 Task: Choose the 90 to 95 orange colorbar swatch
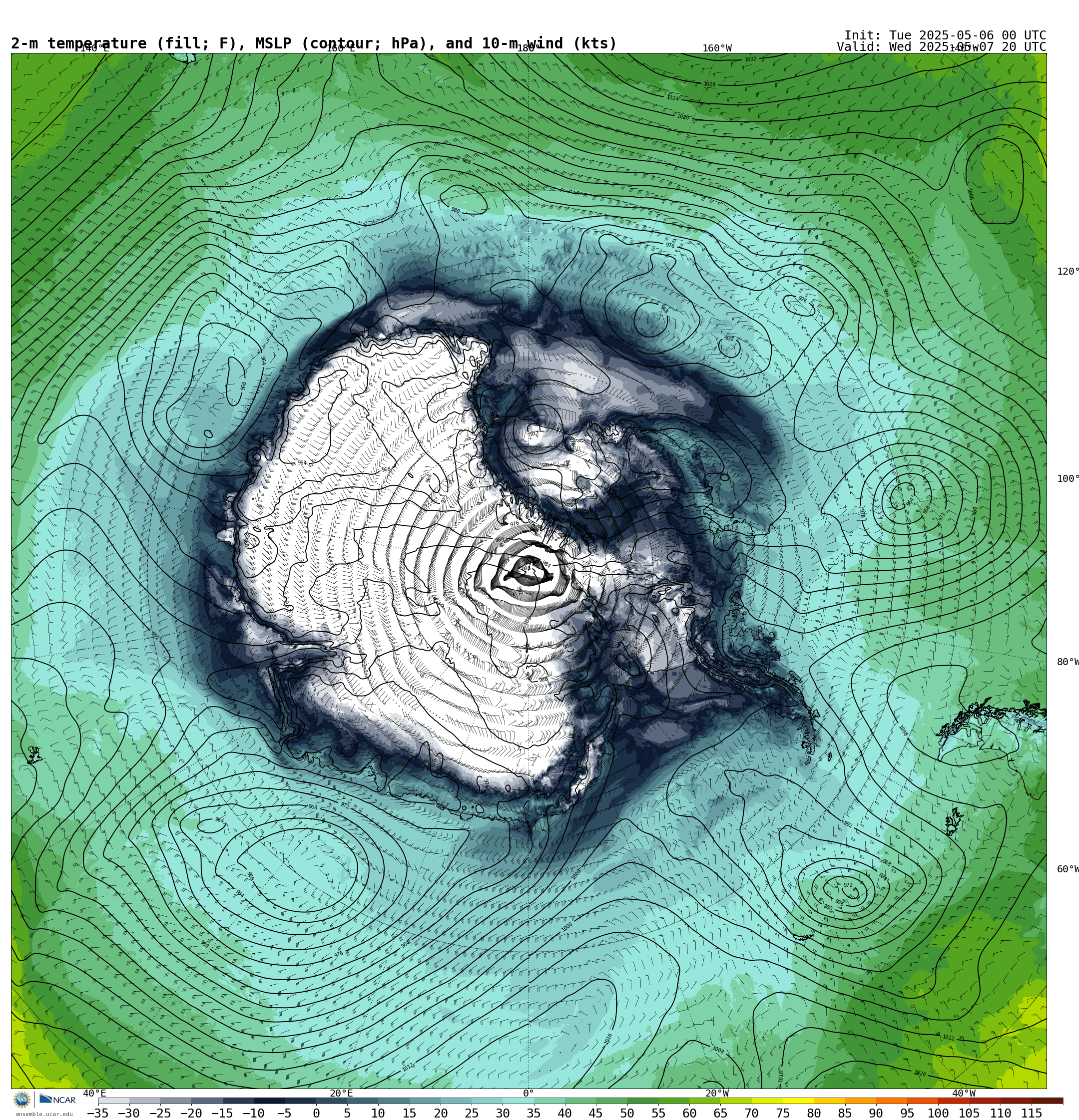pos(892,1101)
